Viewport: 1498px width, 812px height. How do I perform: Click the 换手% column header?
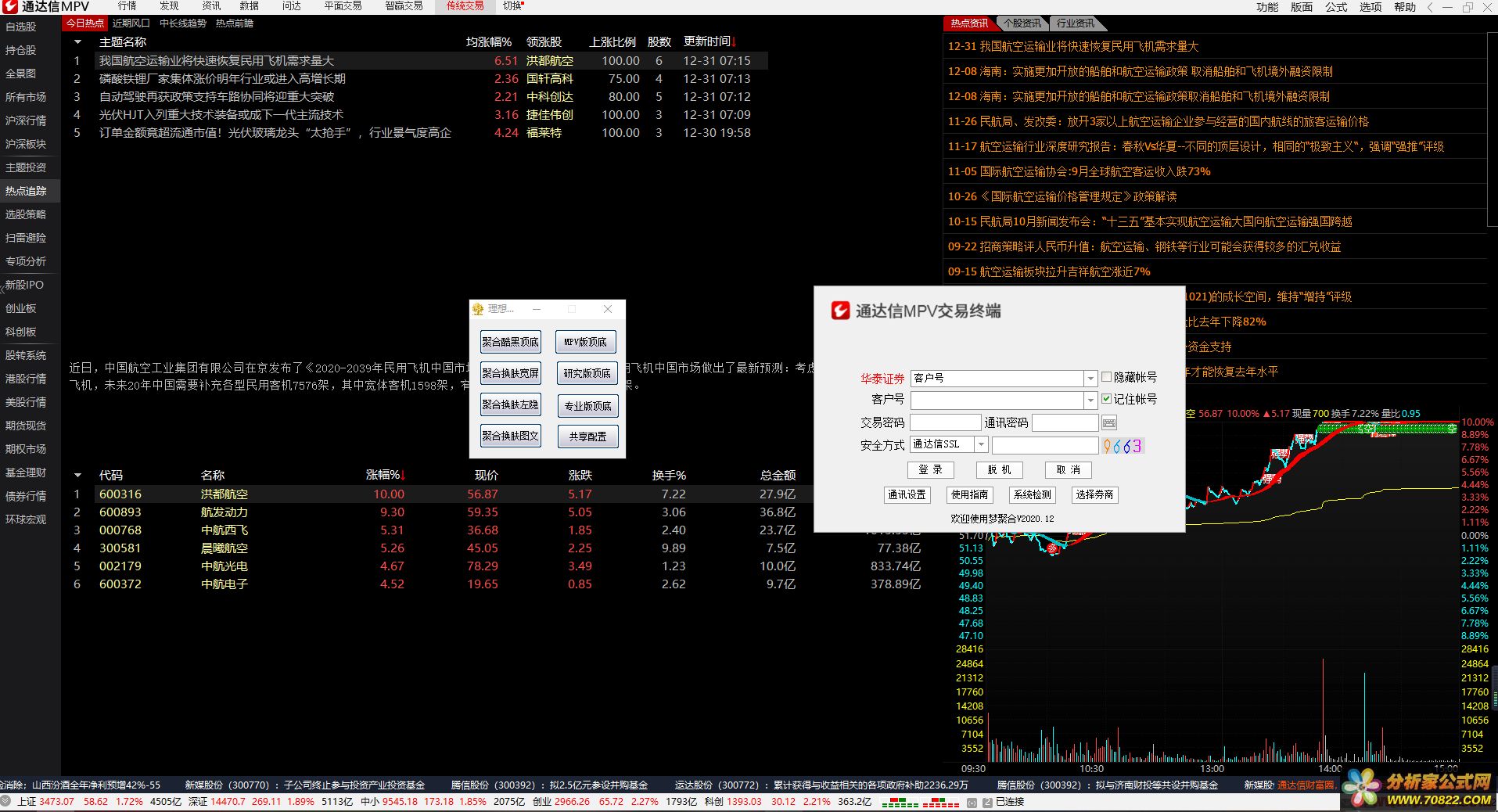click(x=669, y=475)
